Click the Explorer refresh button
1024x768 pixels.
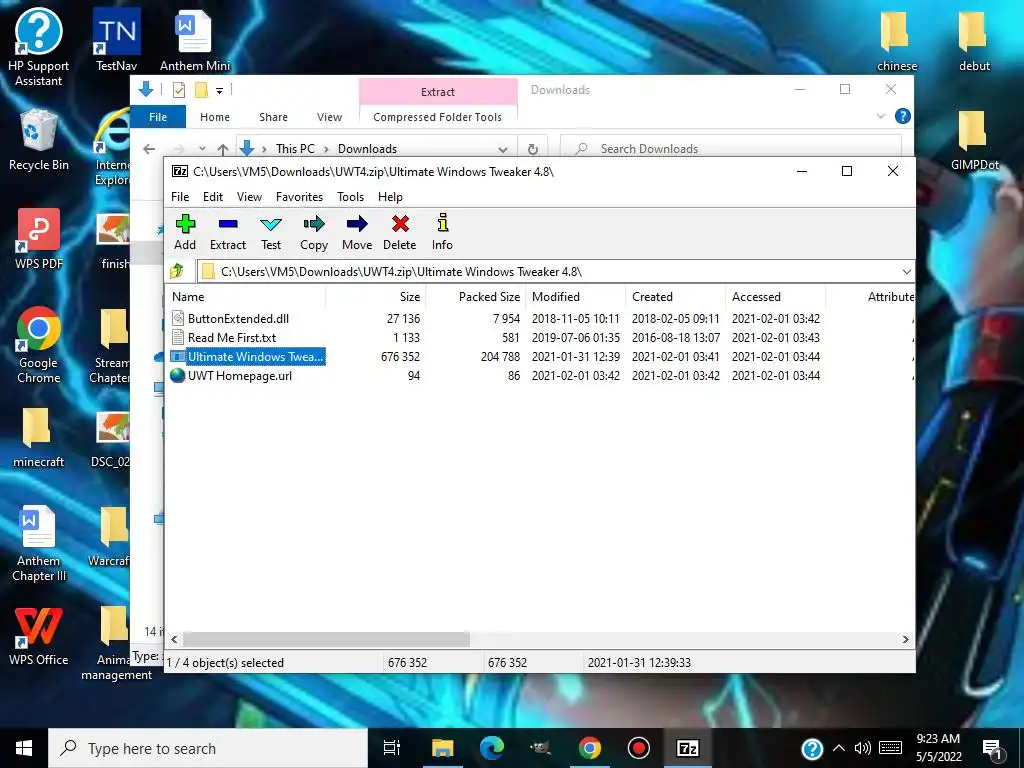click(533, 149)
